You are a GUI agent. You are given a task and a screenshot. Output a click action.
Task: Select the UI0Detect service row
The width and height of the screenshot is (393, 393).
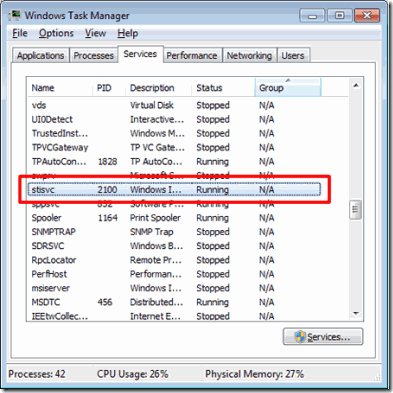pyautogui.click(x=174, y=119)
